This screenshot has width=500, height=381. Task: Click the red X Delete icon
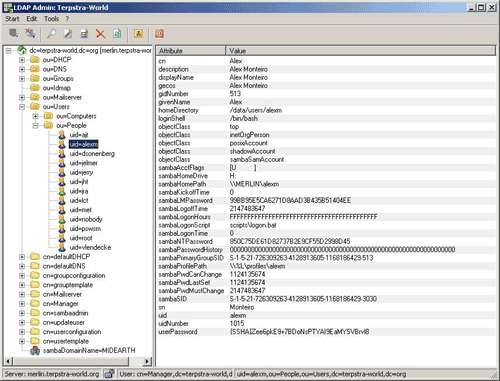(100, 33)
